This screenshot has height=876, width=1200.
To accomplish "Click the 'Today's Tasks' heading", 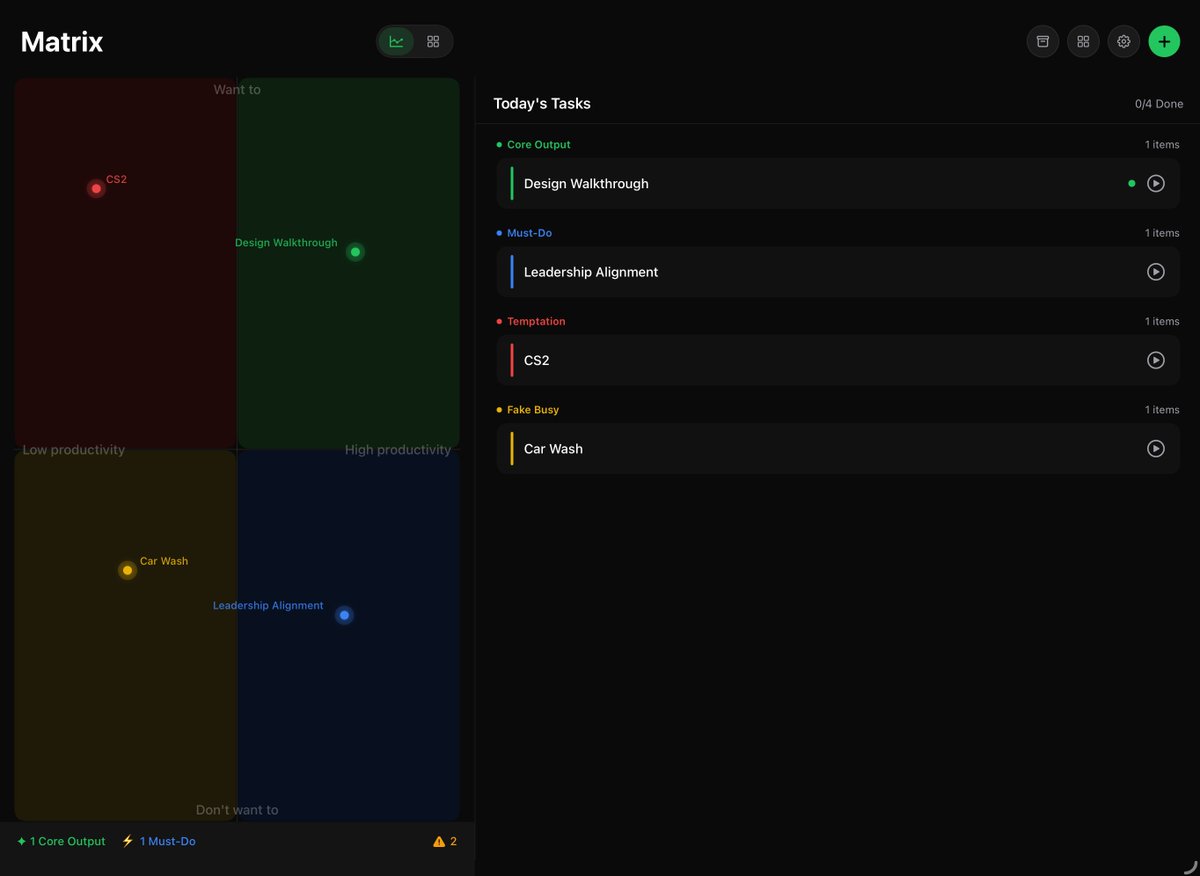I will (x=542, y=104).
